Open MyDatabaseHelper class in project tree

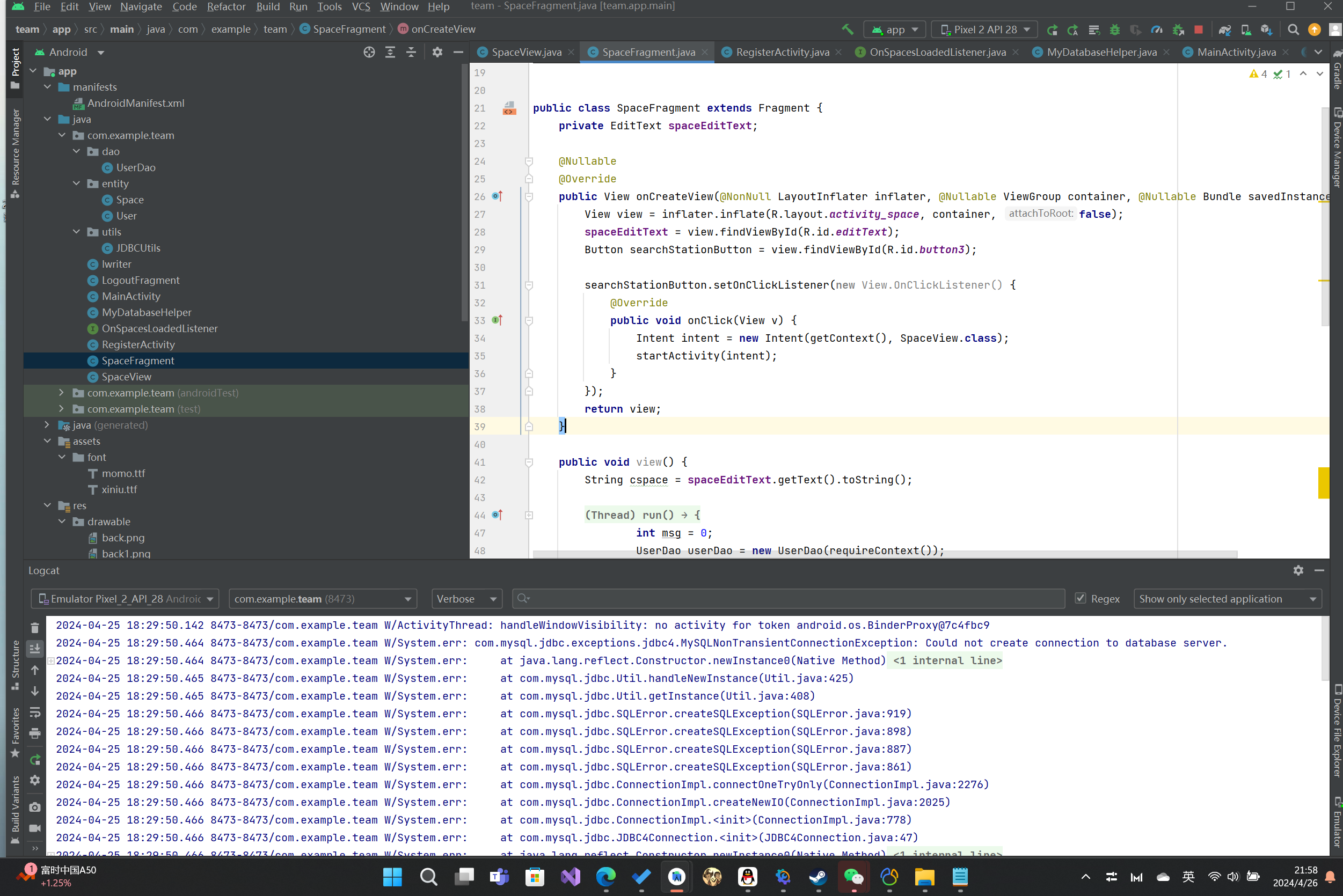tap(147, 312)
